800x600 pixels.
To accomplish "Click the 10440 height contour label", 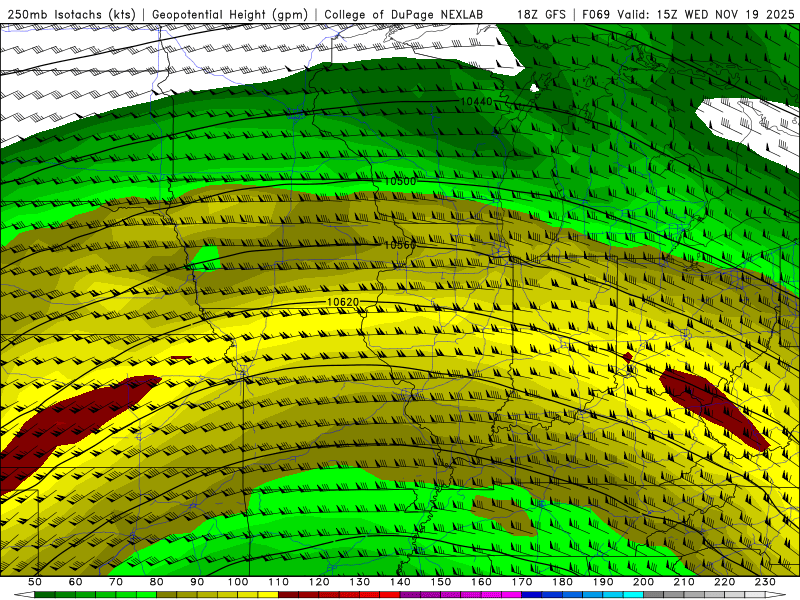I will click(x=477, y=102).
